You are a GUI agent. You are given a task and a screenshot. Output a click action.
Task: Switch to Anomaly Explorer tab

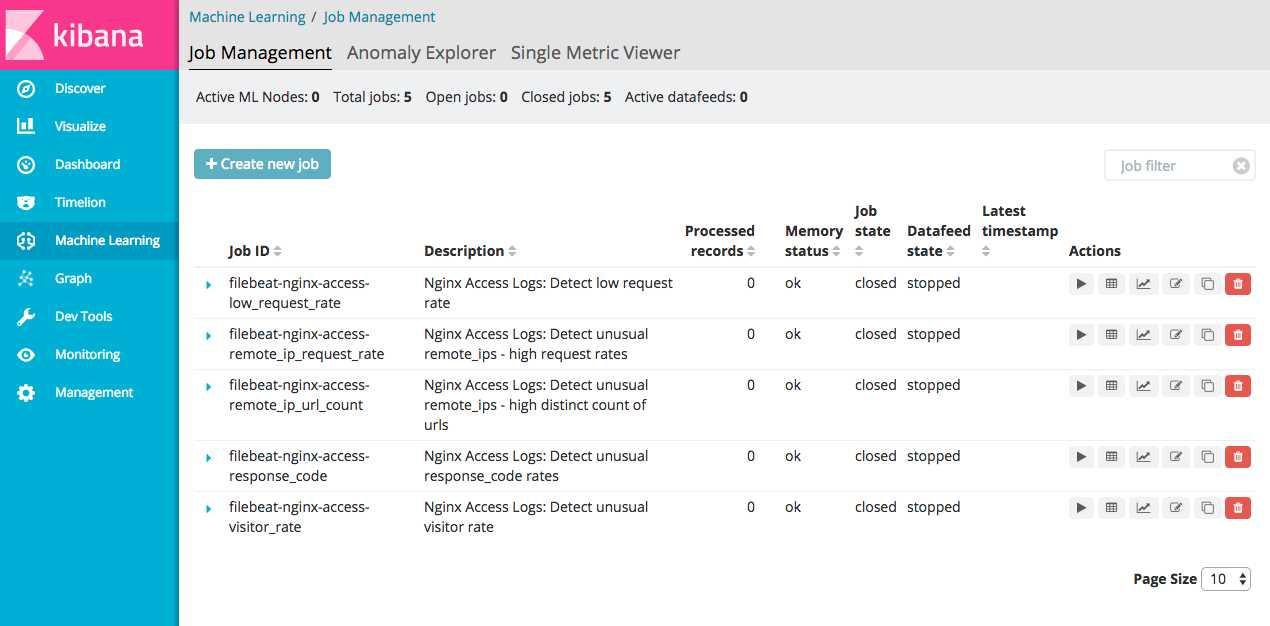pos(421,53)
